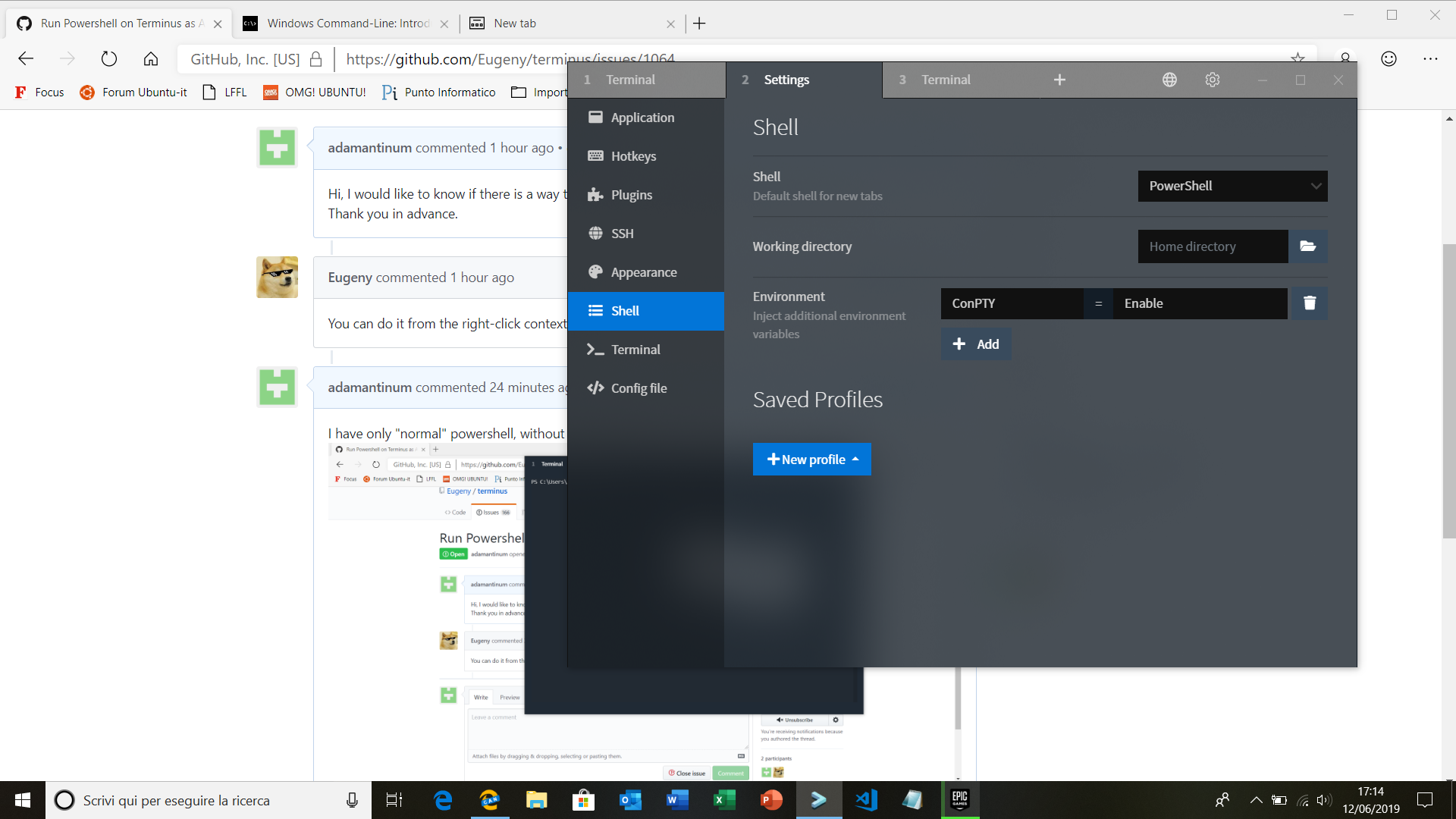Open the Plugins settings section

coord(632,195)
